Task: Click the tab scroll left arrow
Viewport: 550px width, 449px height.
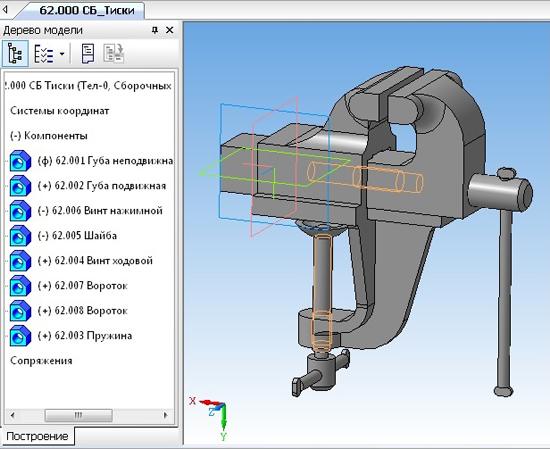Action: (5, 10)
